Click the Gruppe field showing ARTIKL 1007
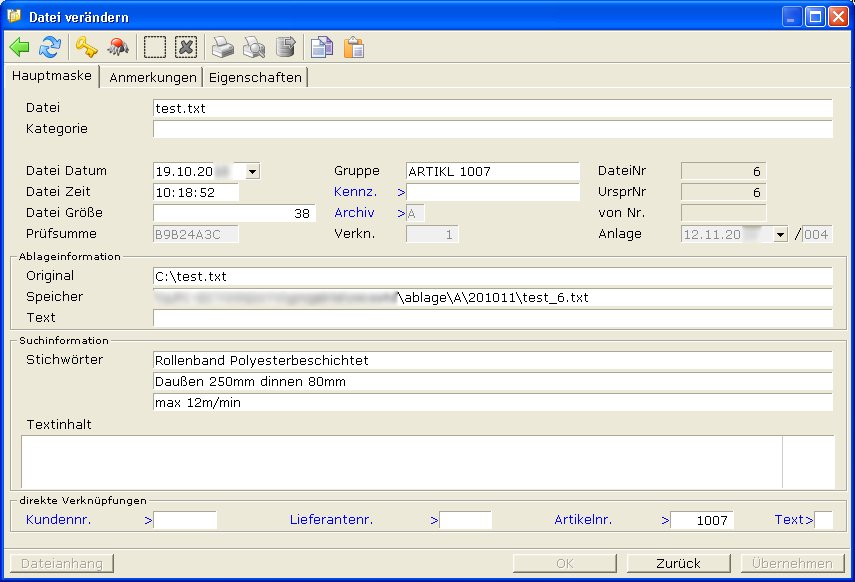This screenshot has width=855, height=582. coord(492,171)
